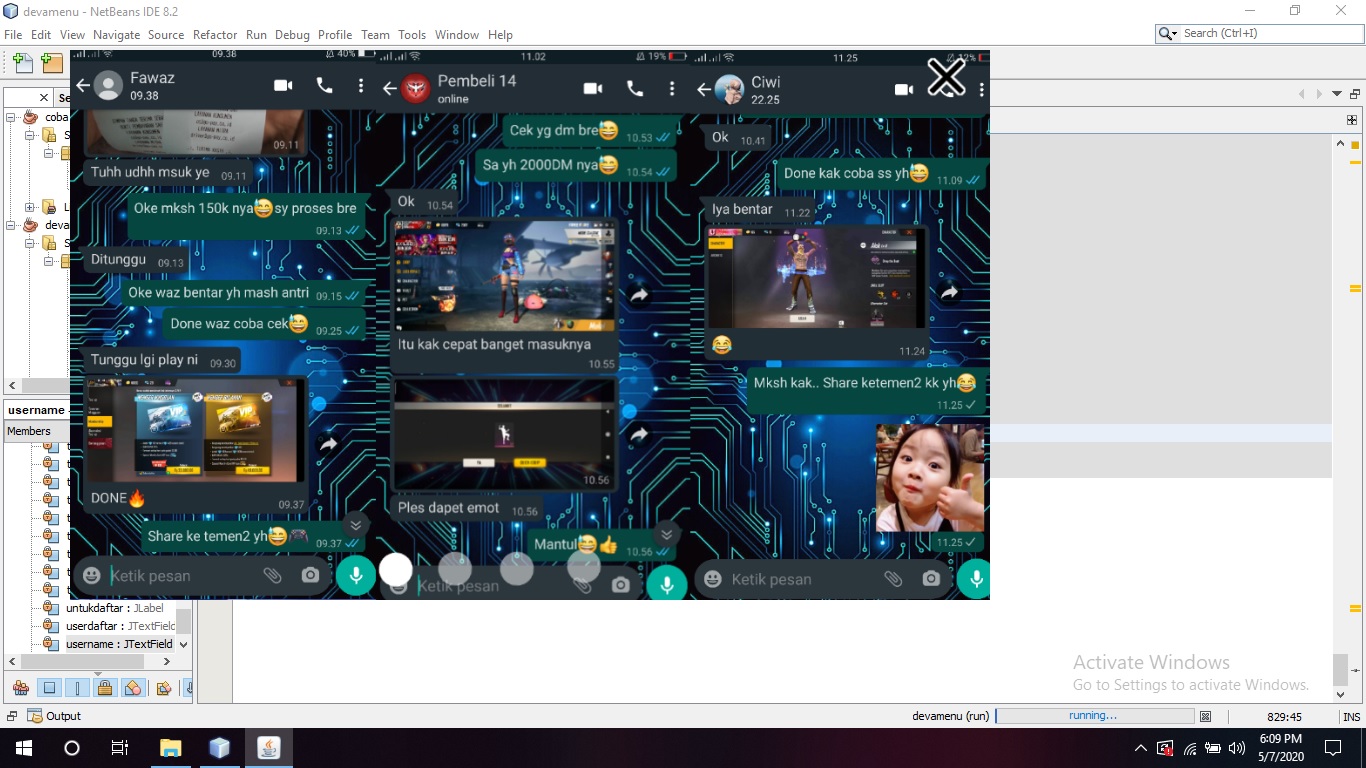Collapse the coba project node
Screen dimensions: 1366x768
[12, 117]
